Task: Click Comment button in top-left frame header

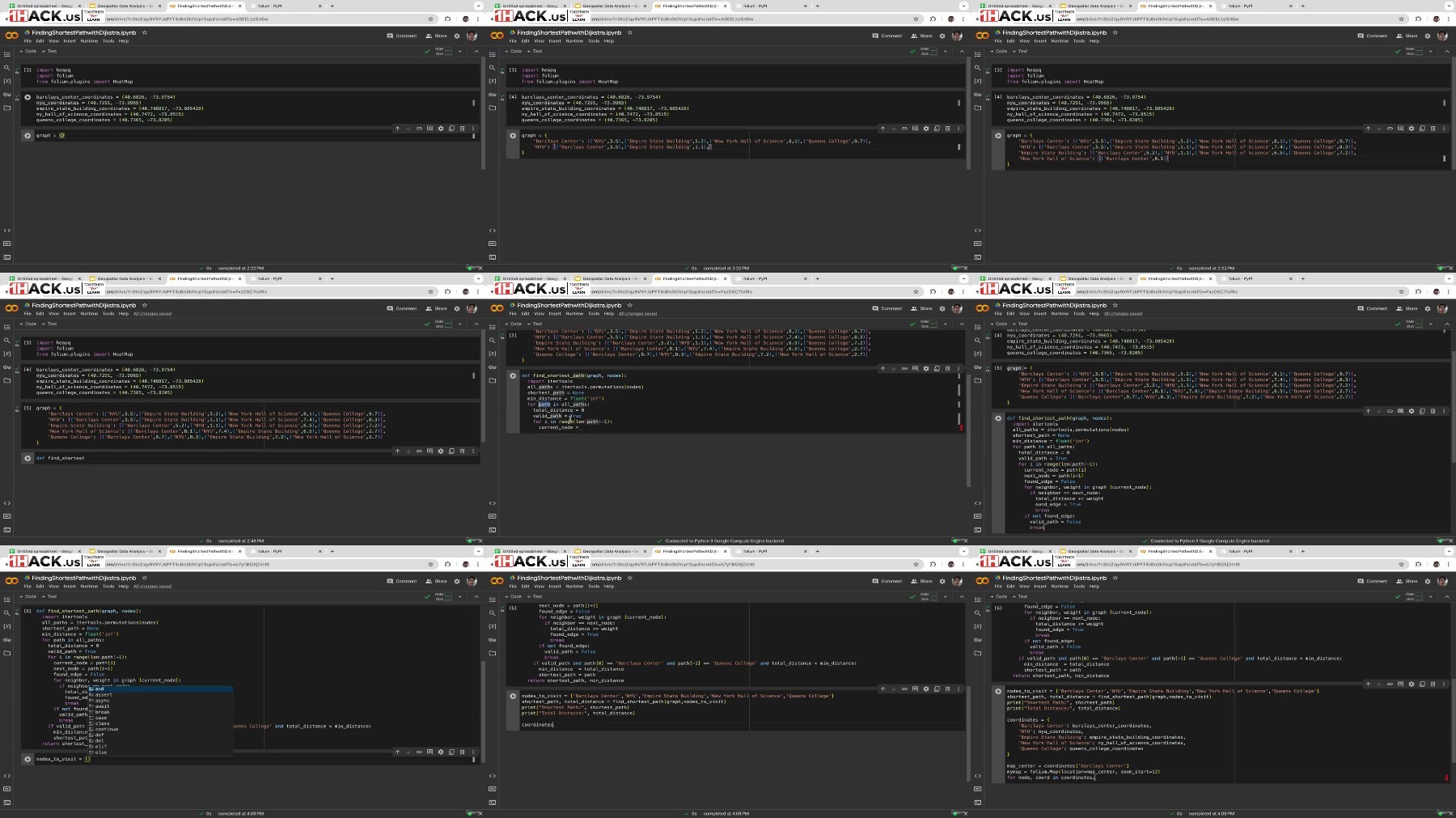Action: pos(402,36)
